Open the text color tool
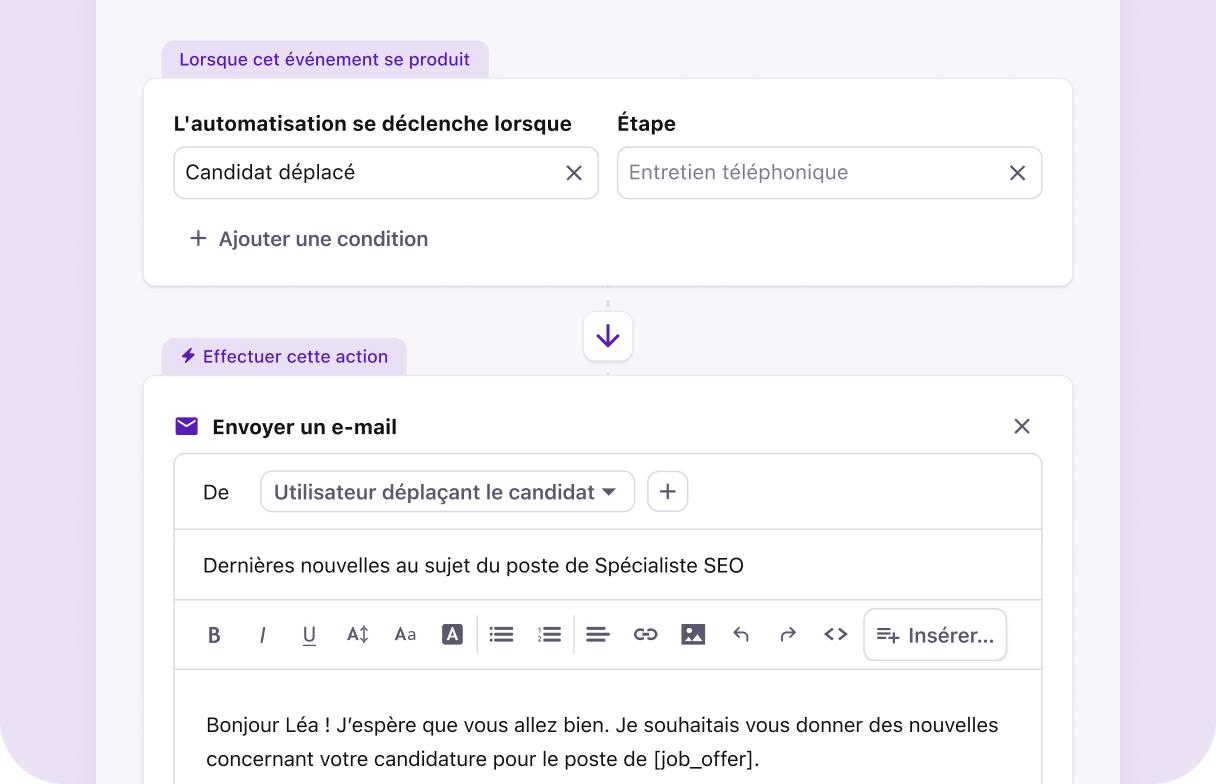The image size is (1216, 784). tap(452, 634)
